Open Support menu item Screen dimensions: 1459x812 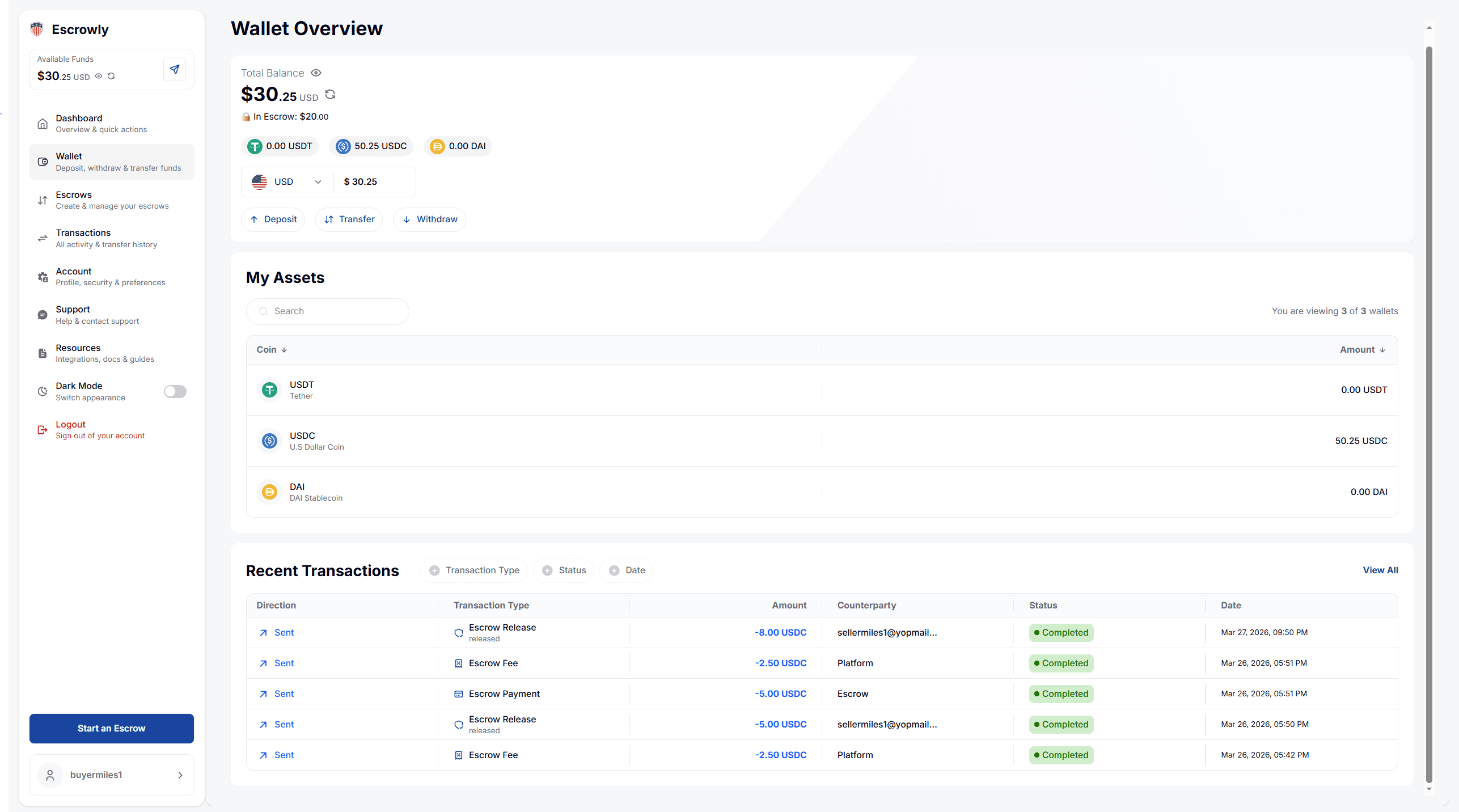[x=112, y=315]
